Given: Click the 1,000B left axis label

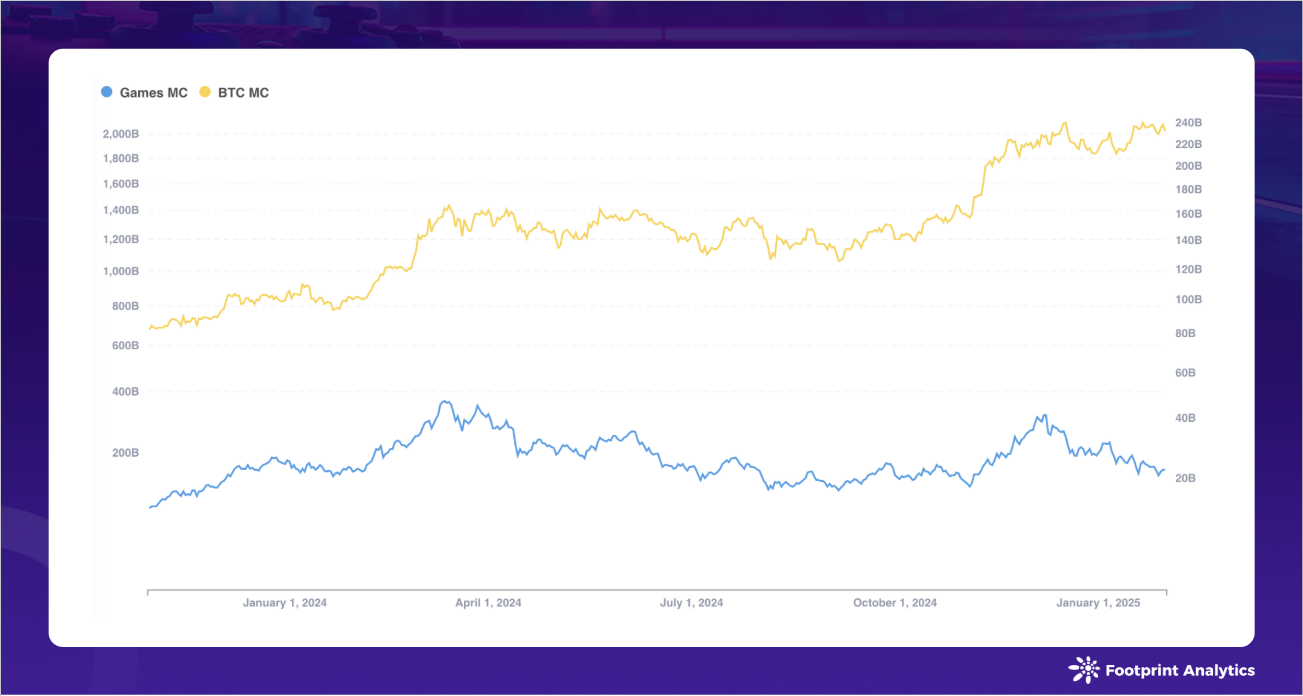Looking at the screenshot, I should [x=120, y=271].
